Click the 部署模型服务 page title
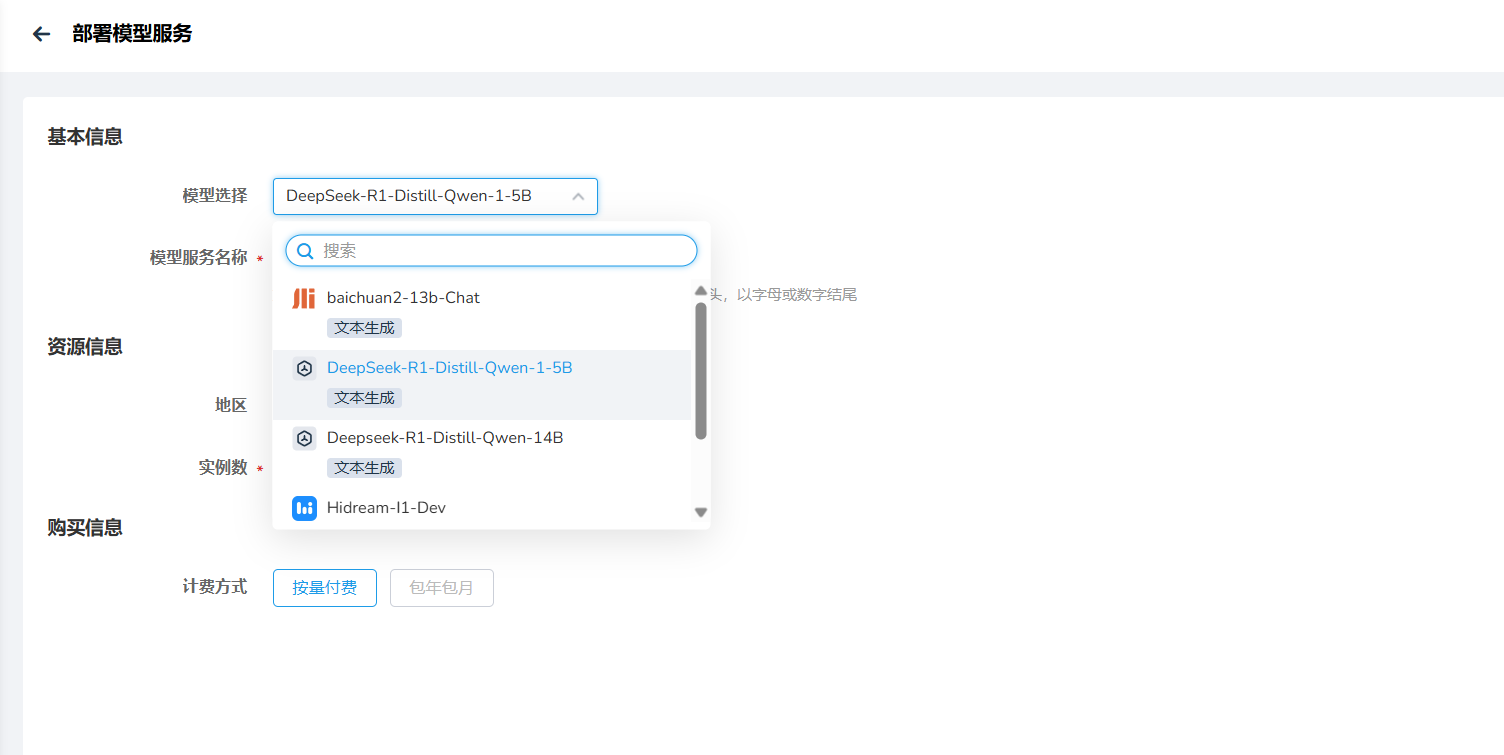 click(x=132, y=34)
